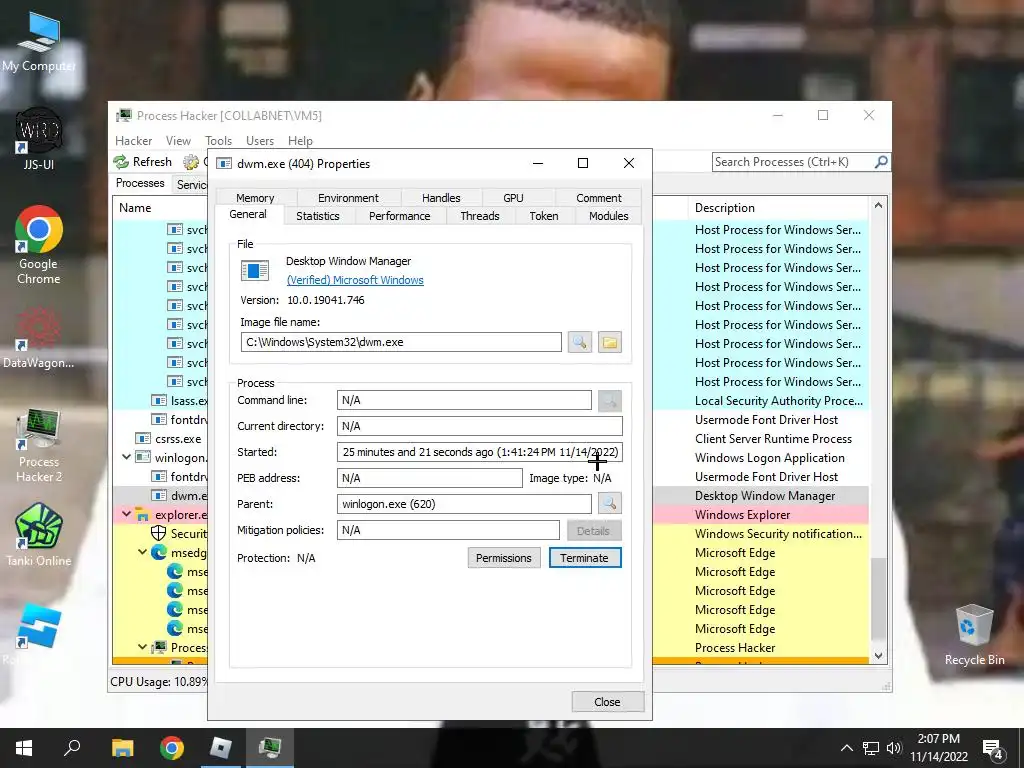The image size is (1024, 768).
Task: Click the Process Hacker taskbar icon
Action: click(270, 748)
